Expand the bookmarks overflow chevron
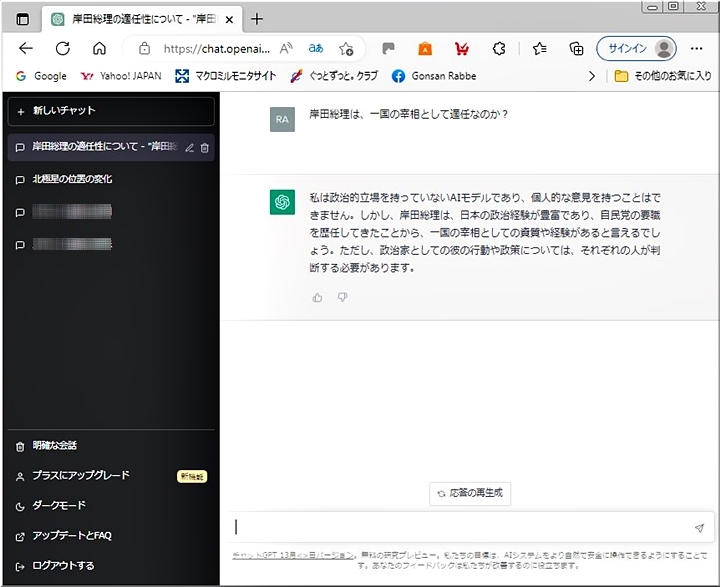The height and width of the screenshot is (587, 720). click(x=592, y=76)
